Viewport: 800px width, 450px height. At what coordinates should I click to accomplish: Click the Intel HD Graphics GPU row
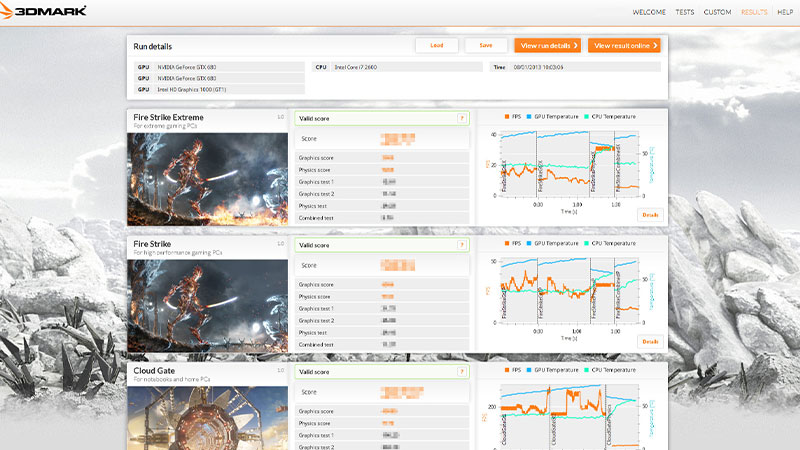(x=219, y=89)
